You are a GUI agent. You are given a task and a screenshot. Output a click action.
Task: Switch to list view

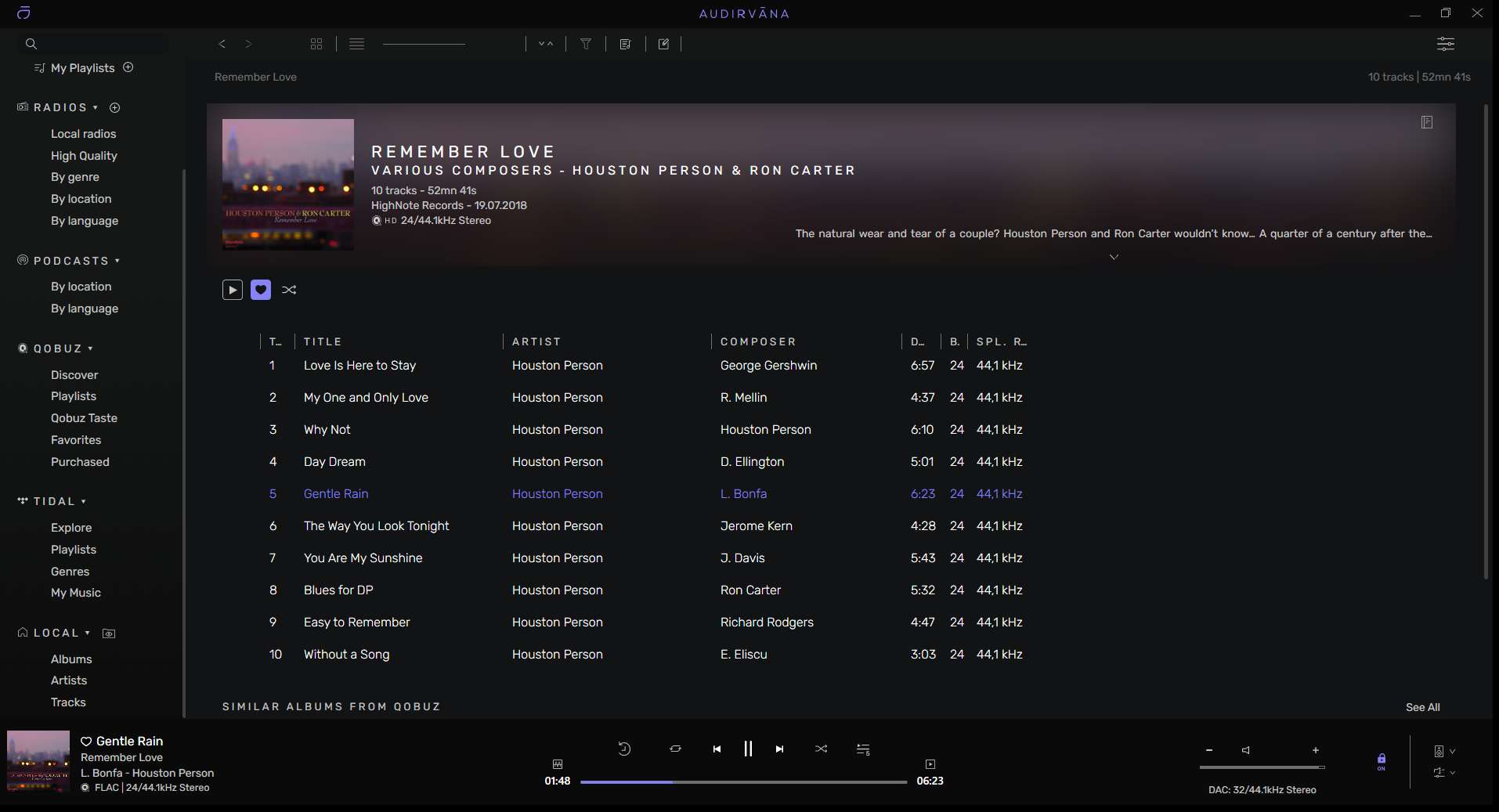(x=357, y=44)
